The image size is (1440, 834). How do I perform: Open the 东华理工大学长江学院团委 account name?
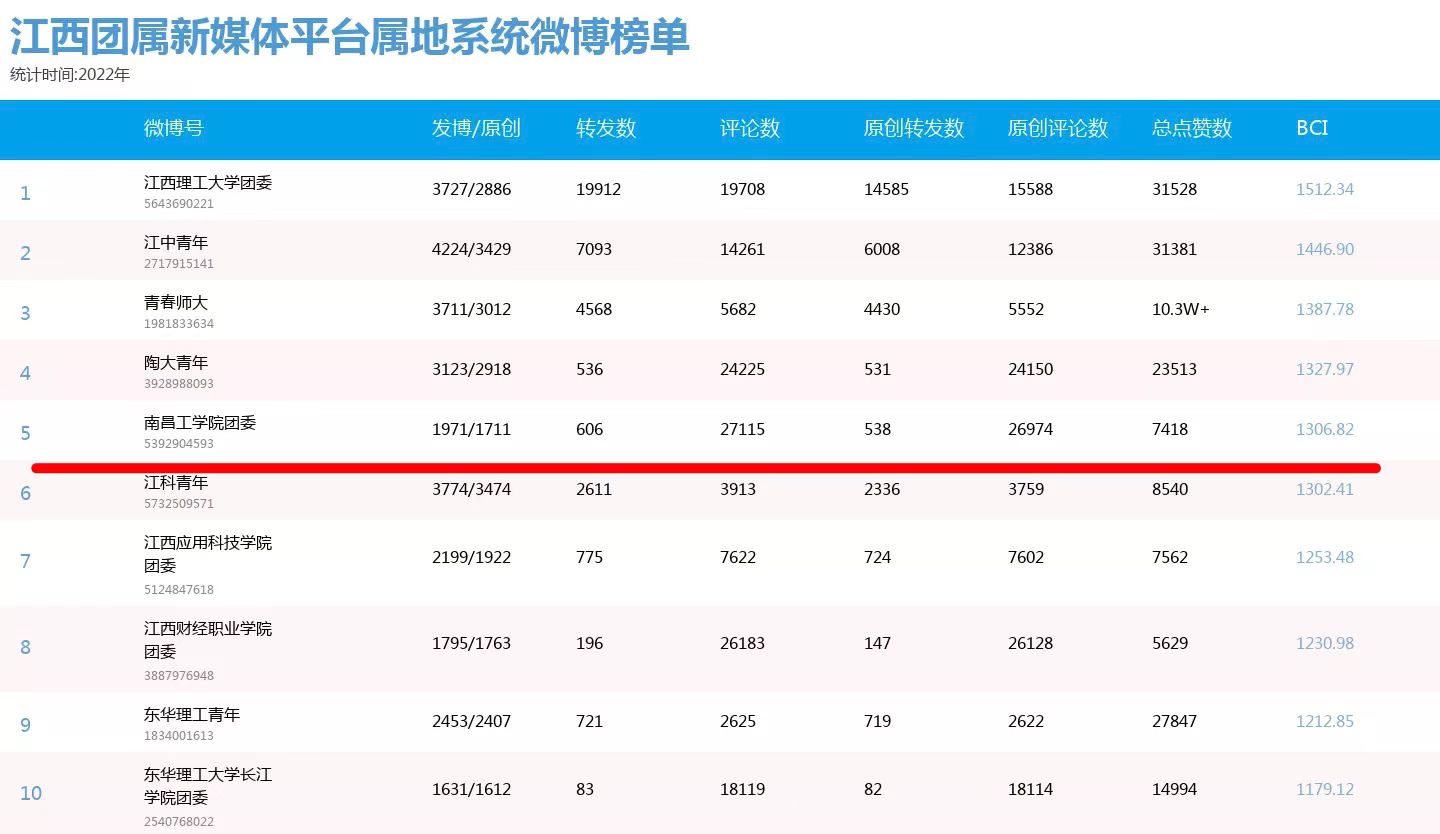(x=208, y=786)
